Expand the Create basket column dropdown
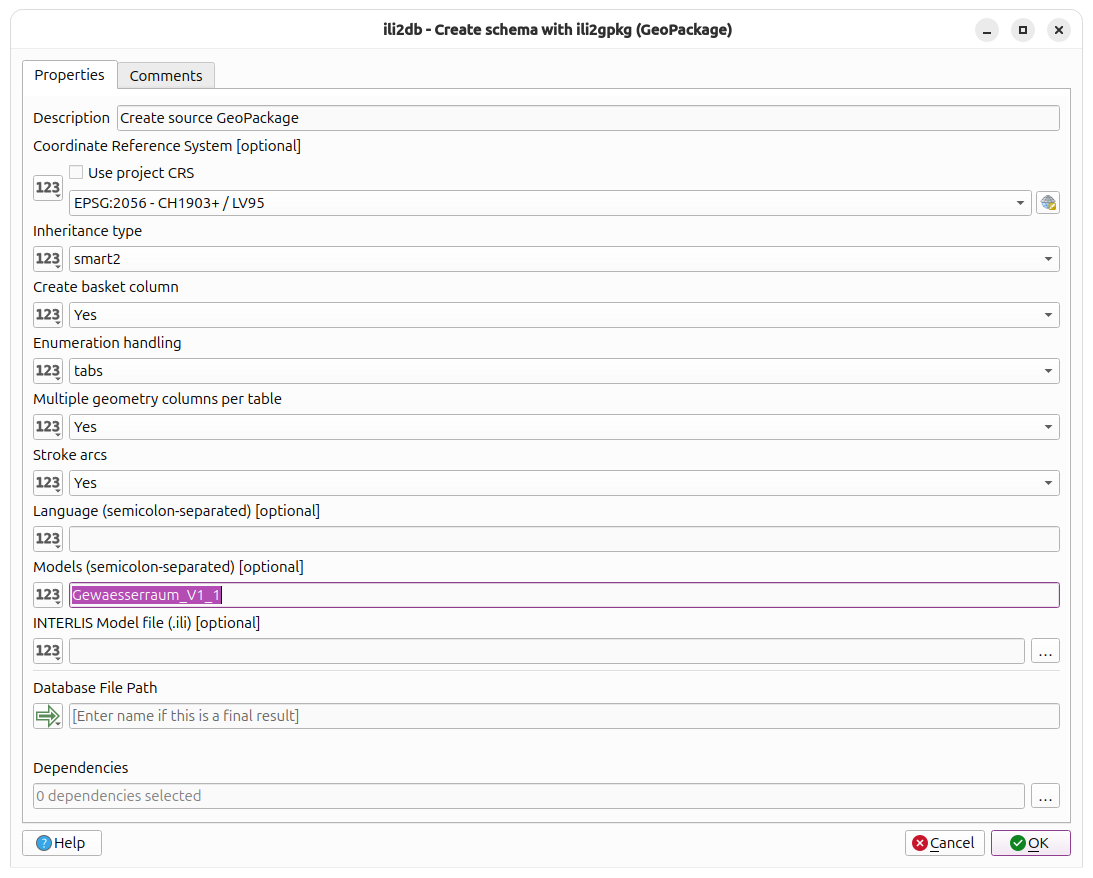 pyautogui.click(x=564, y=315)
